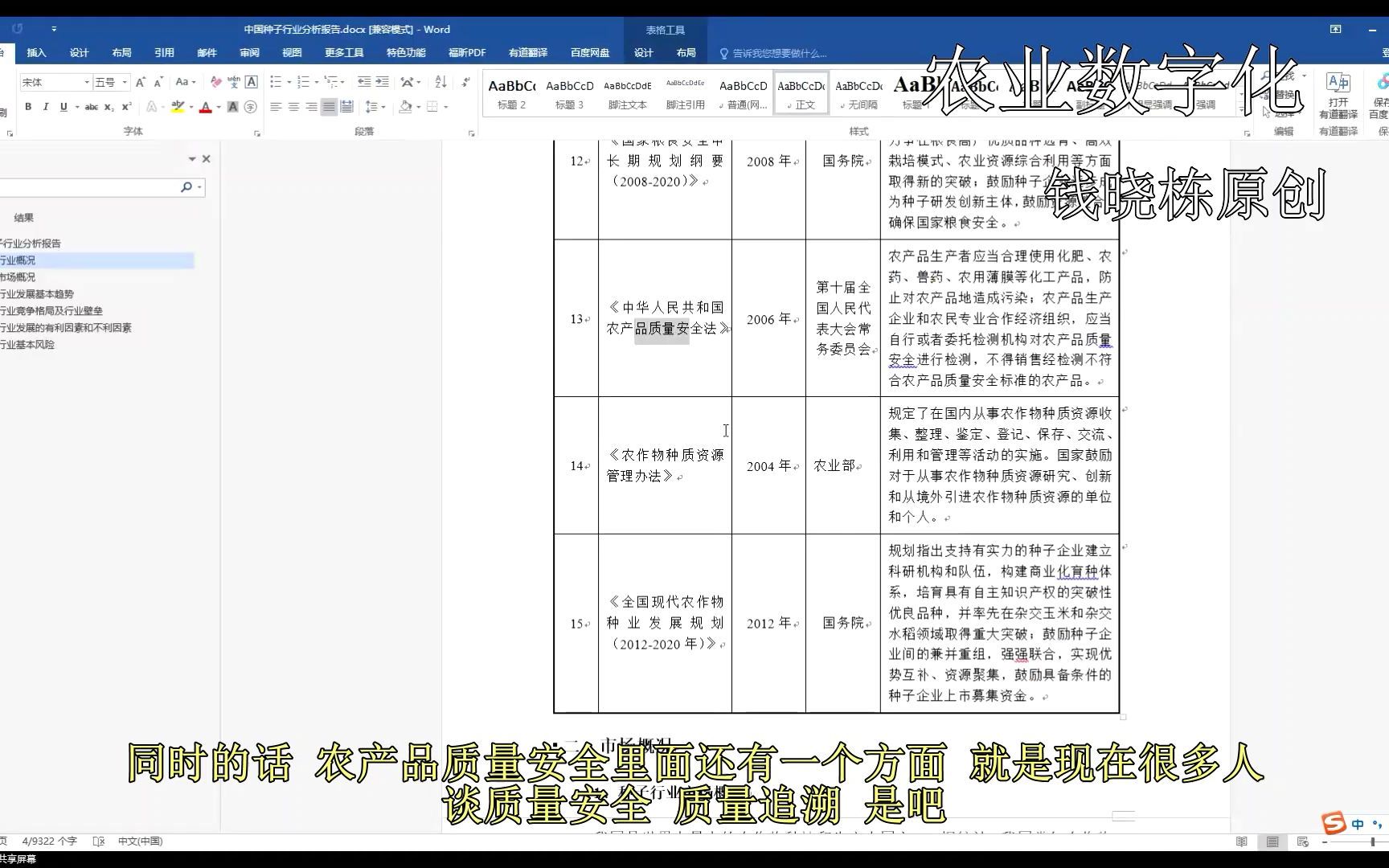This screenshot has width=1389, height=868.
Task: Center the paragraph text
Action: (x=293, y=107)
